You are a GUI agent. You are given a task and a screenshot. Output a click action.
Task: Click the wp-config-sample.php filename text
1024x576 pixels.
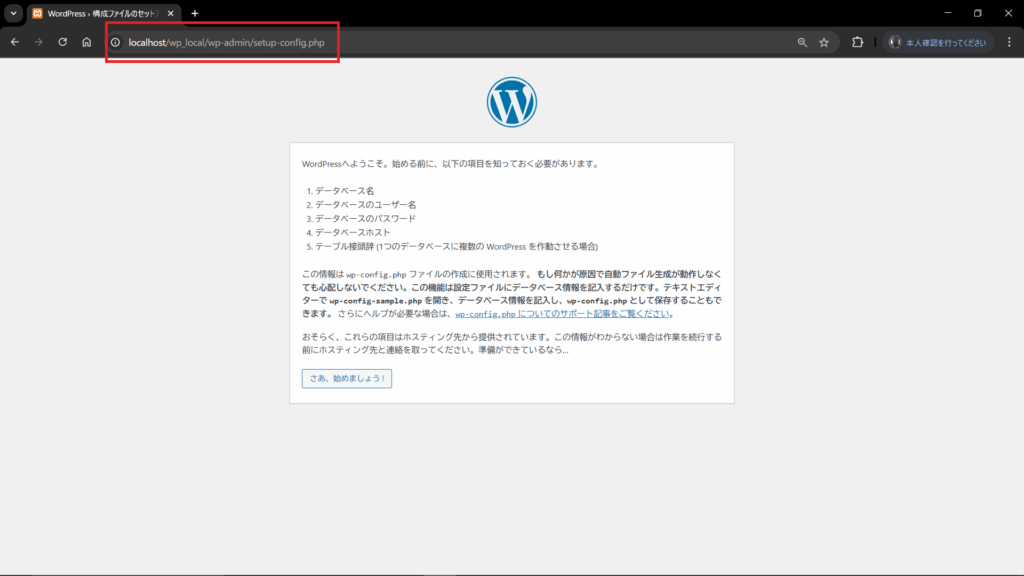[x=376, y=301]
